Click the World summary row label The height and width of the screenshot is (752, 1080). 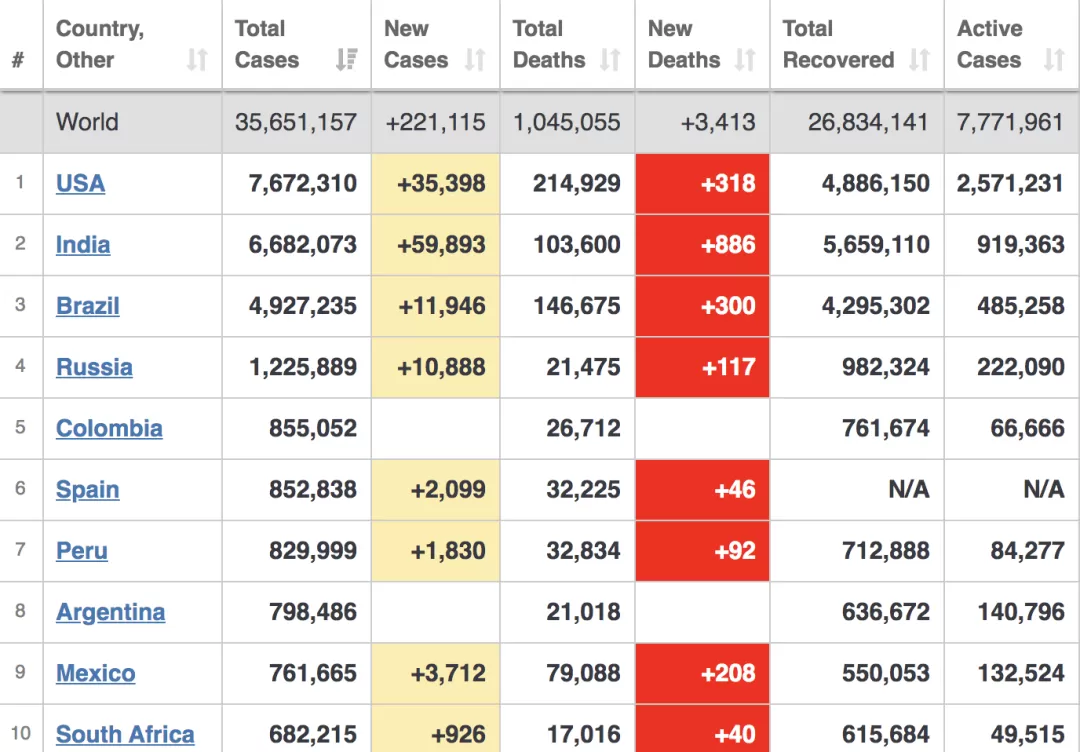(87, 123)
